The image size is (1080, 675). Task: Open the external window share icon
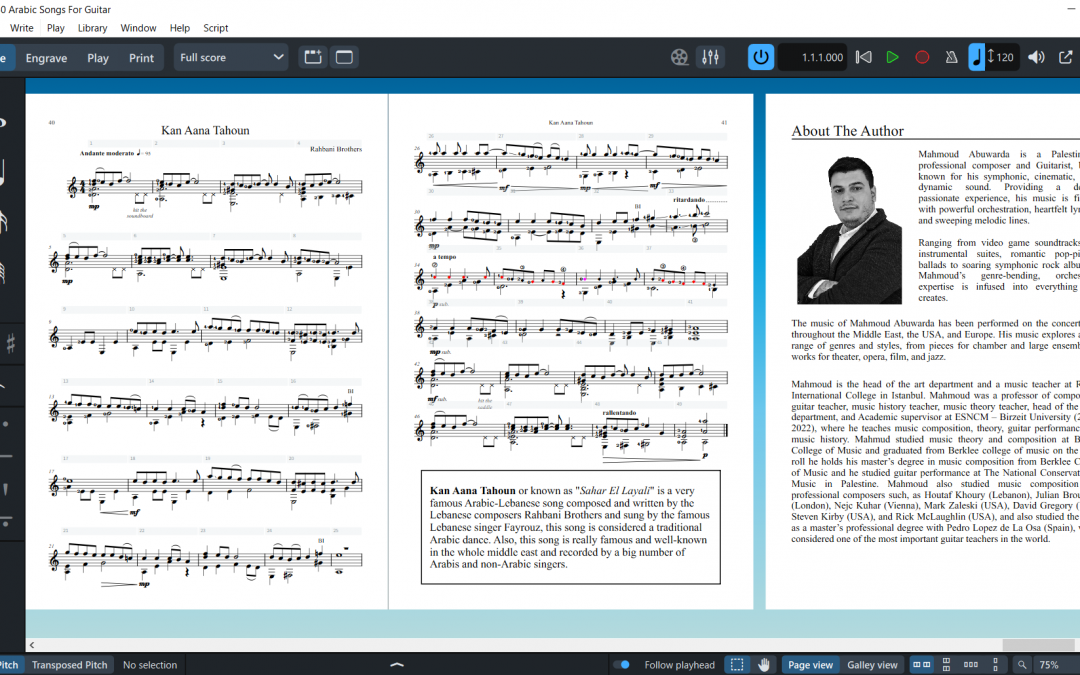point(1066,57)
